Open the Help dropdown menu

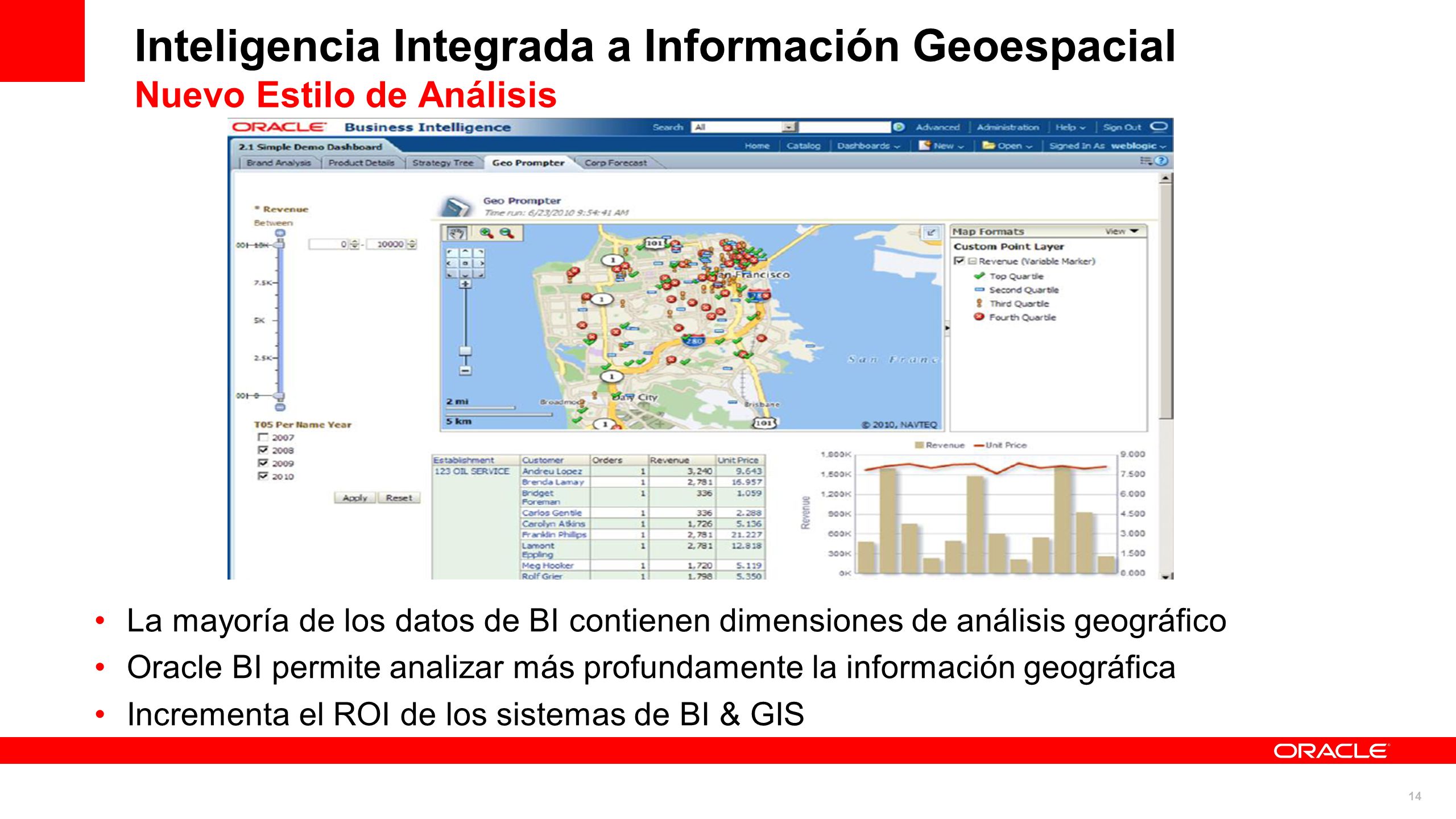(1070, 127)
